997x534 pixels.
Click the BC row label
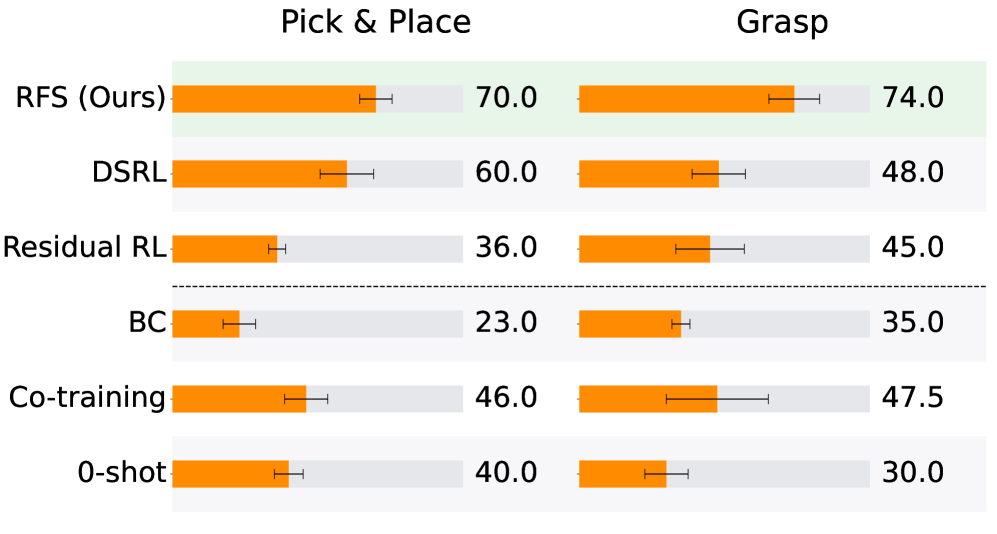point(146,323)
